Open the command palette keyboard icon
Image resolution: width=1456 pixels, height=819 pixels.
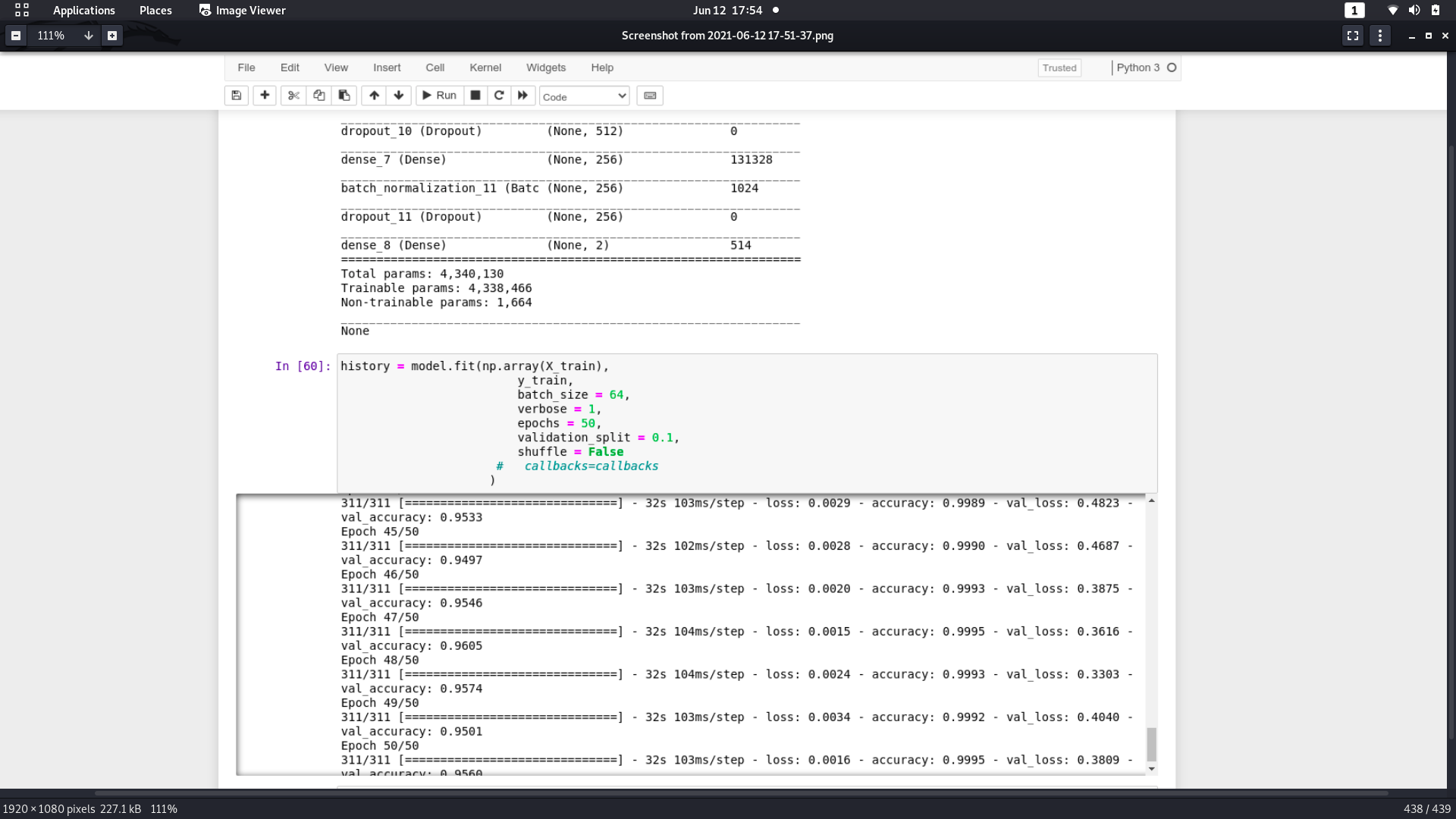(649, 96)
